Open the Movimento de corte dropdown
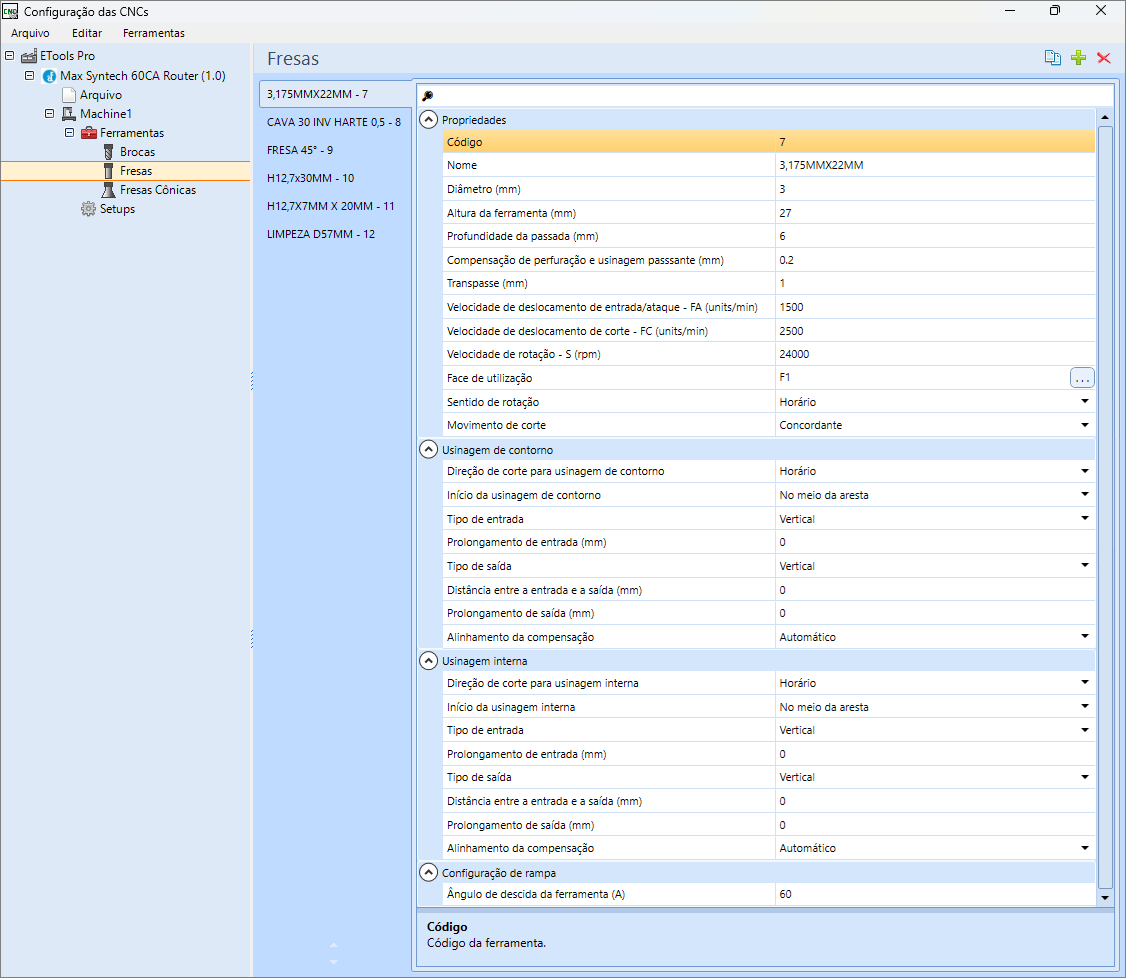 click(1084, 425)
